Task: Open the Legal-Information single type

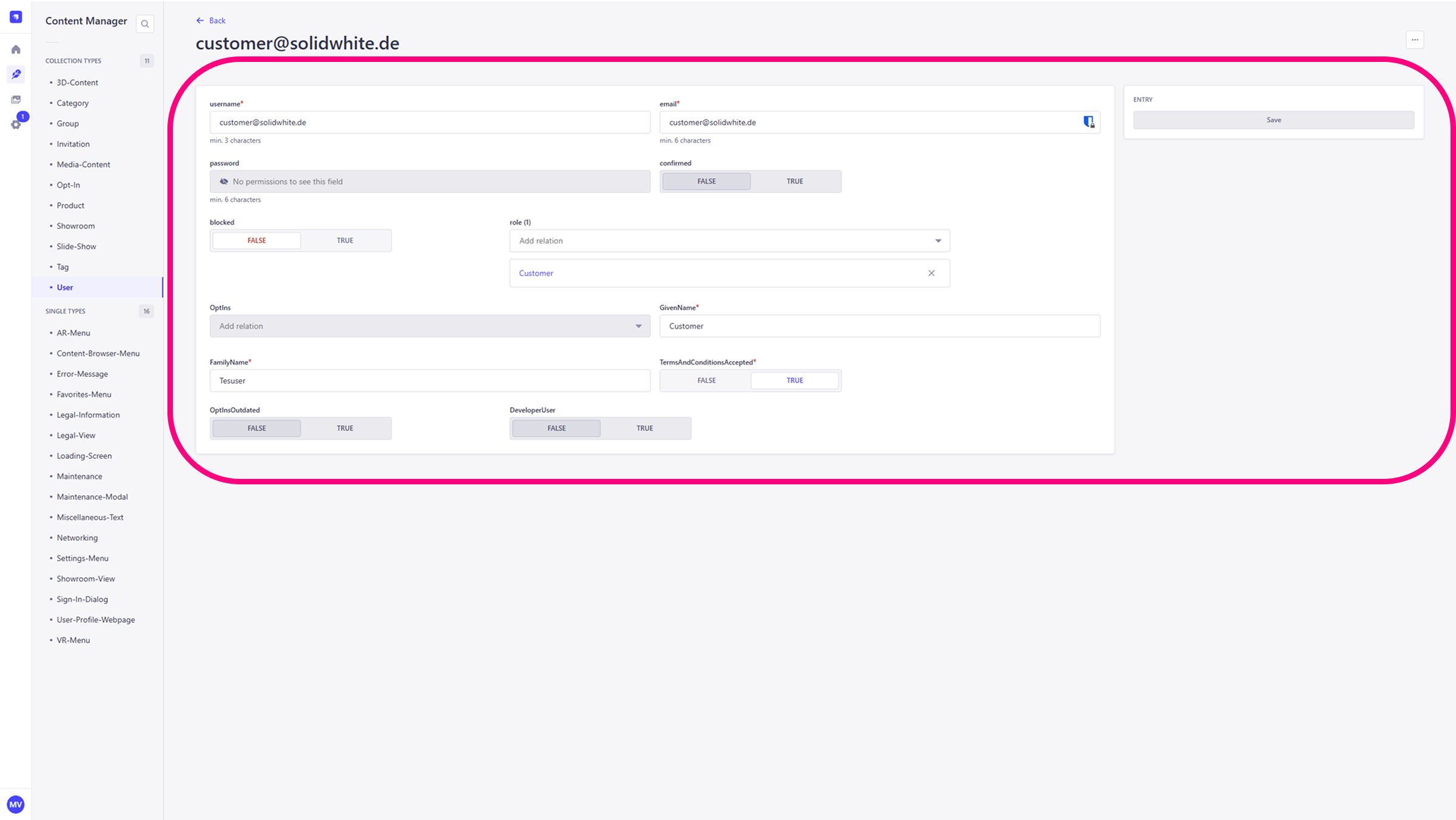Action: [88, 415]
